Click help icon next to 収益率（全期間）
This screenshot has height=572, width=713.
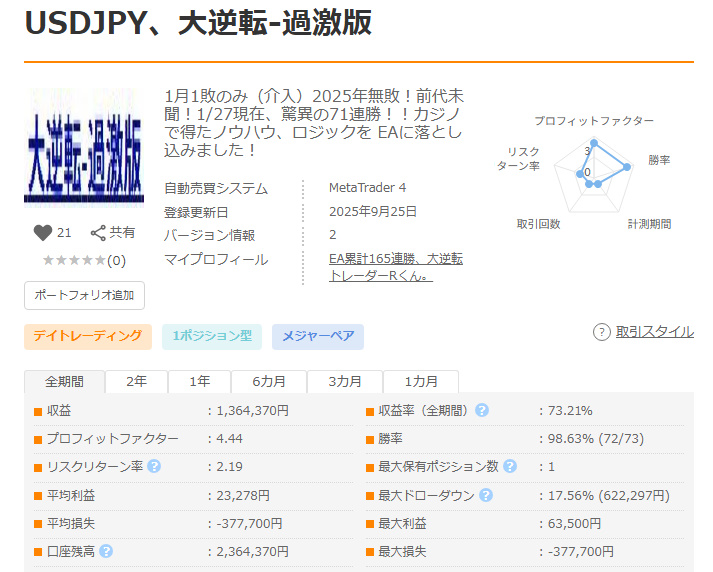pos(482,410)
